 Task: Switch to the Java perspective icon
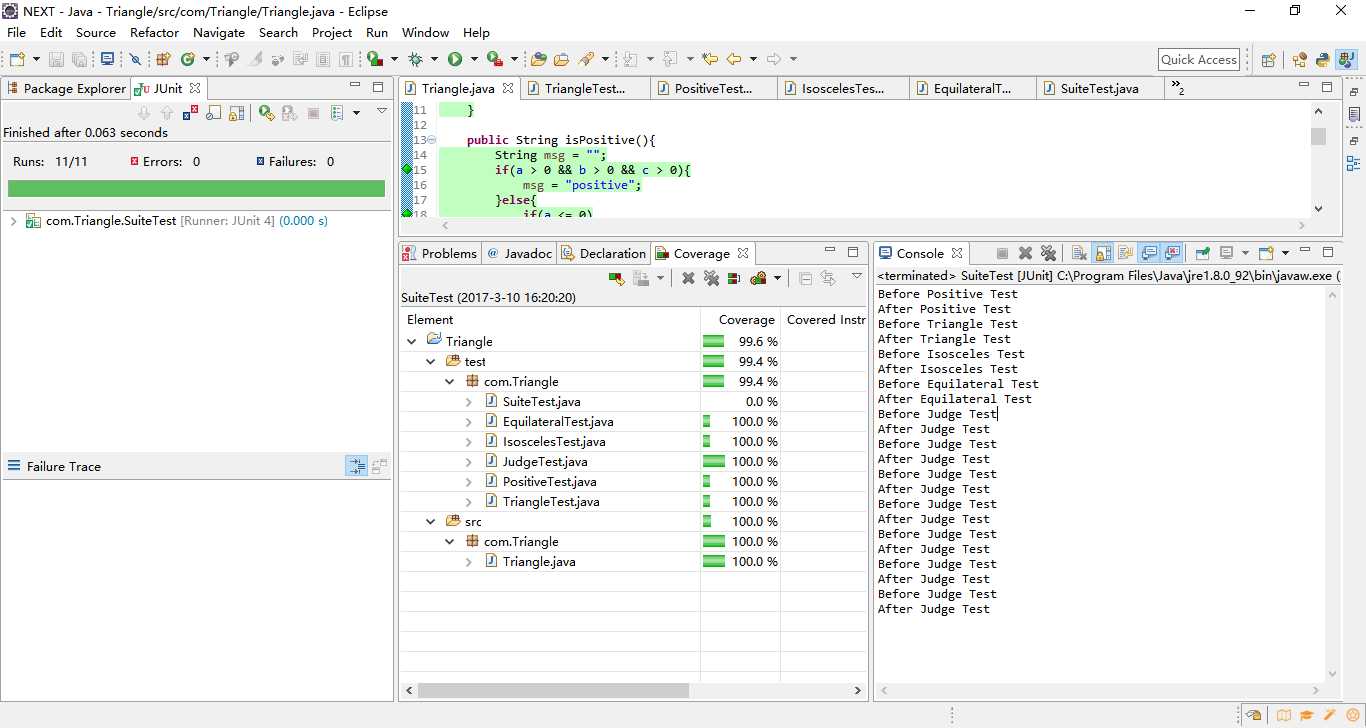point(1346,60)
